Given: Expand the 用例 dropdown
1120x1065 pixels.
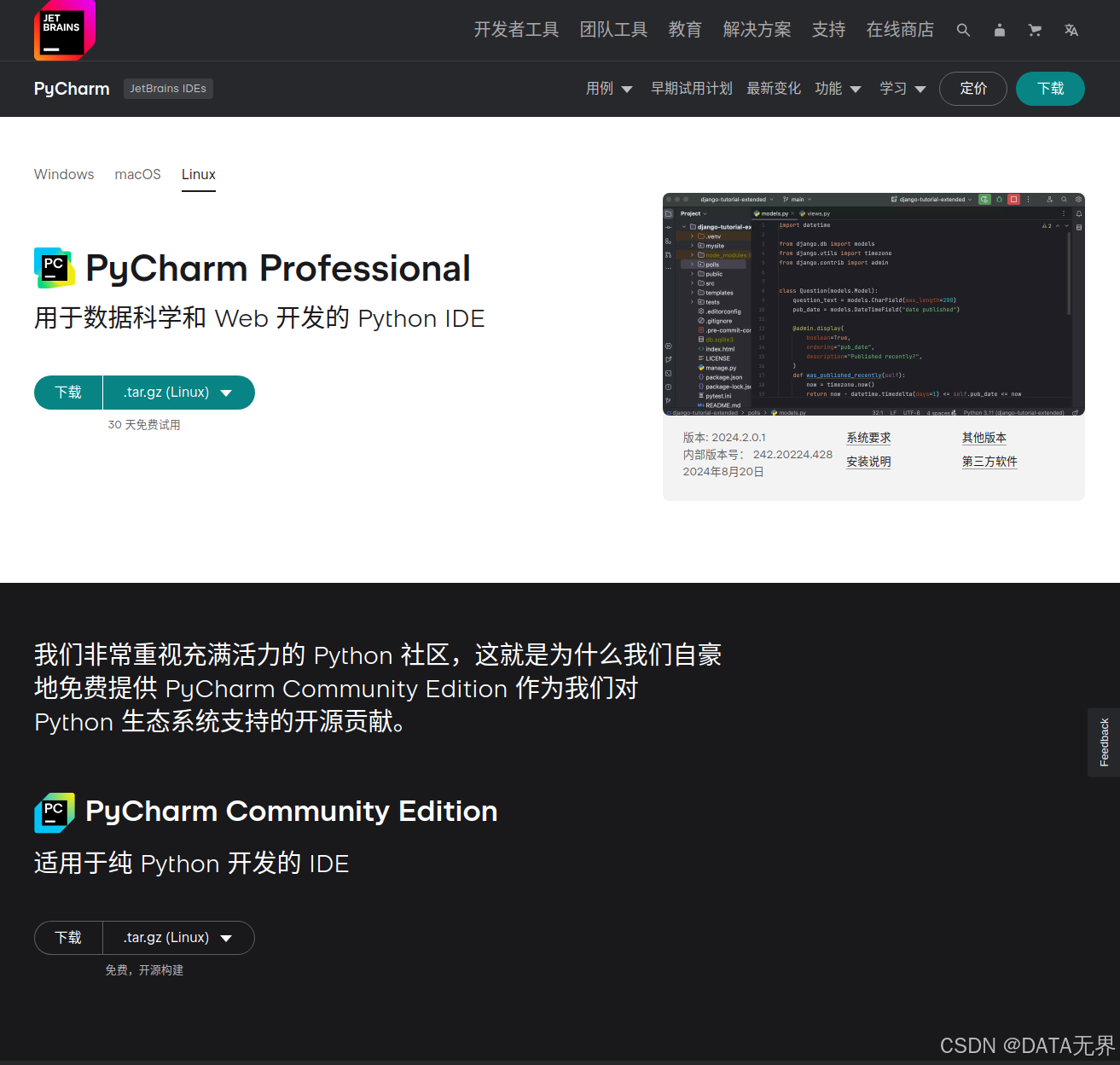Looking at the screenshot, I should click(609, 89).
